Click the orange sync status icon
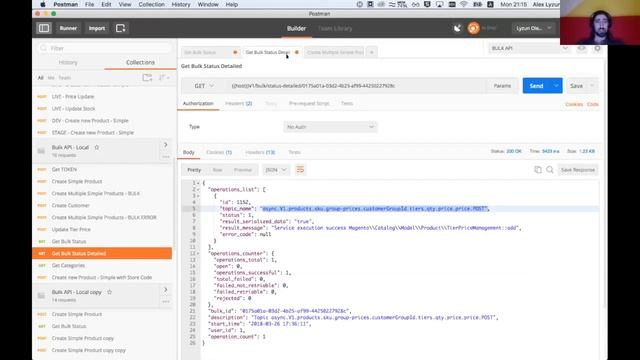The image size is (640, 360). click(473, 28)
